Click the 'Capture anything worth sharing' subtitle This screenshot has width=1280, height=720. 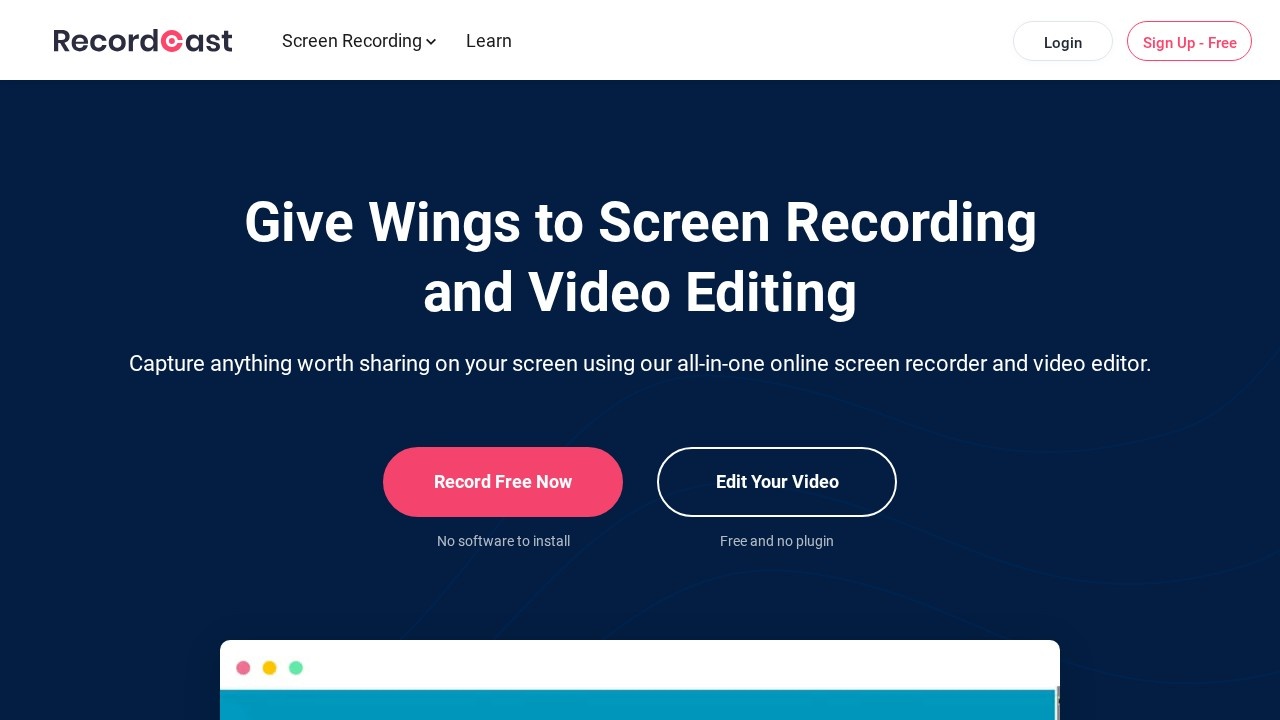pyautogui.click(x=640, y=363)
